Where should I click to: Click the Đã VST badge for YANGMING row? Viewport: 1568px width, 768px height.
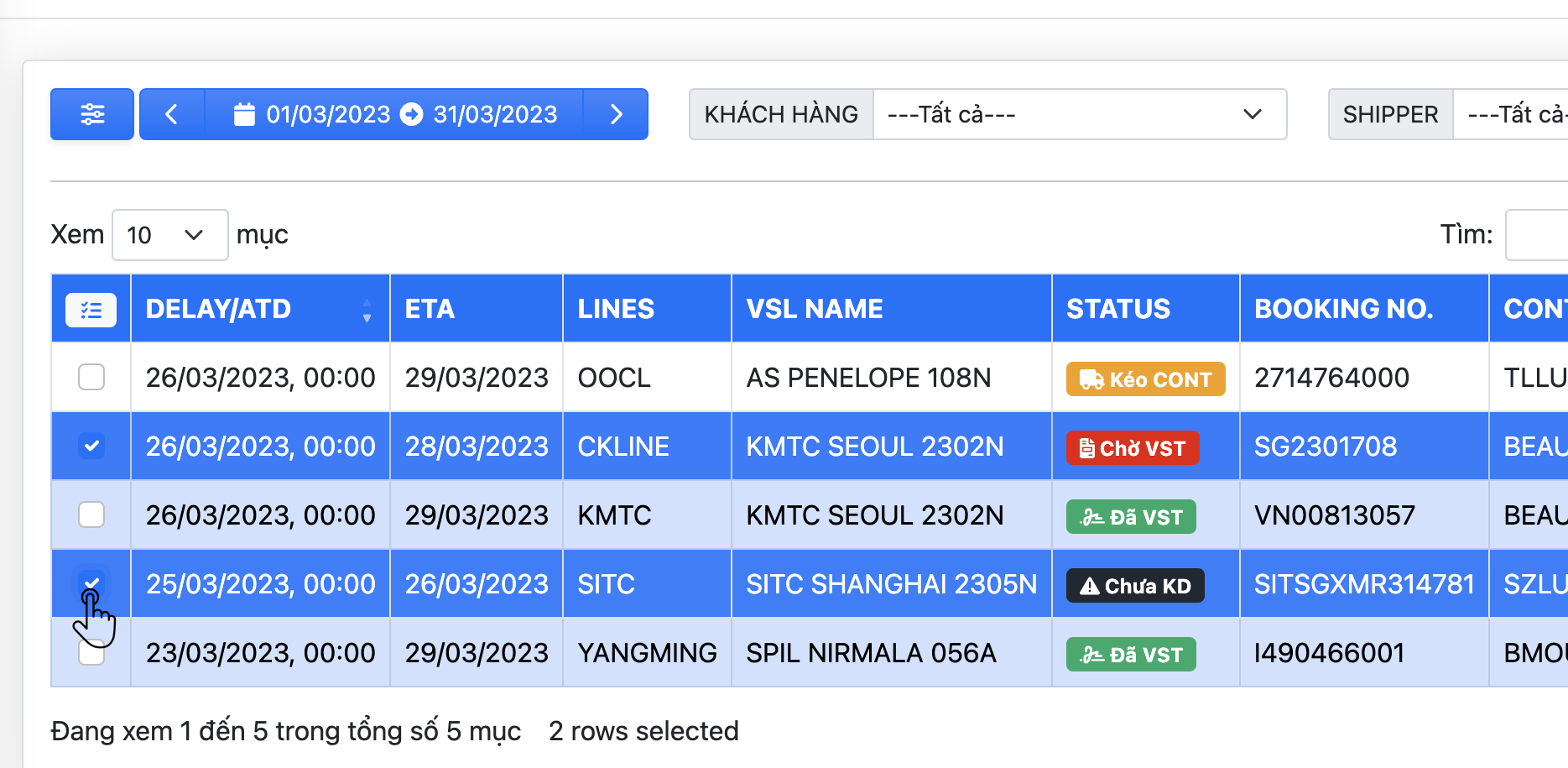1130,655
